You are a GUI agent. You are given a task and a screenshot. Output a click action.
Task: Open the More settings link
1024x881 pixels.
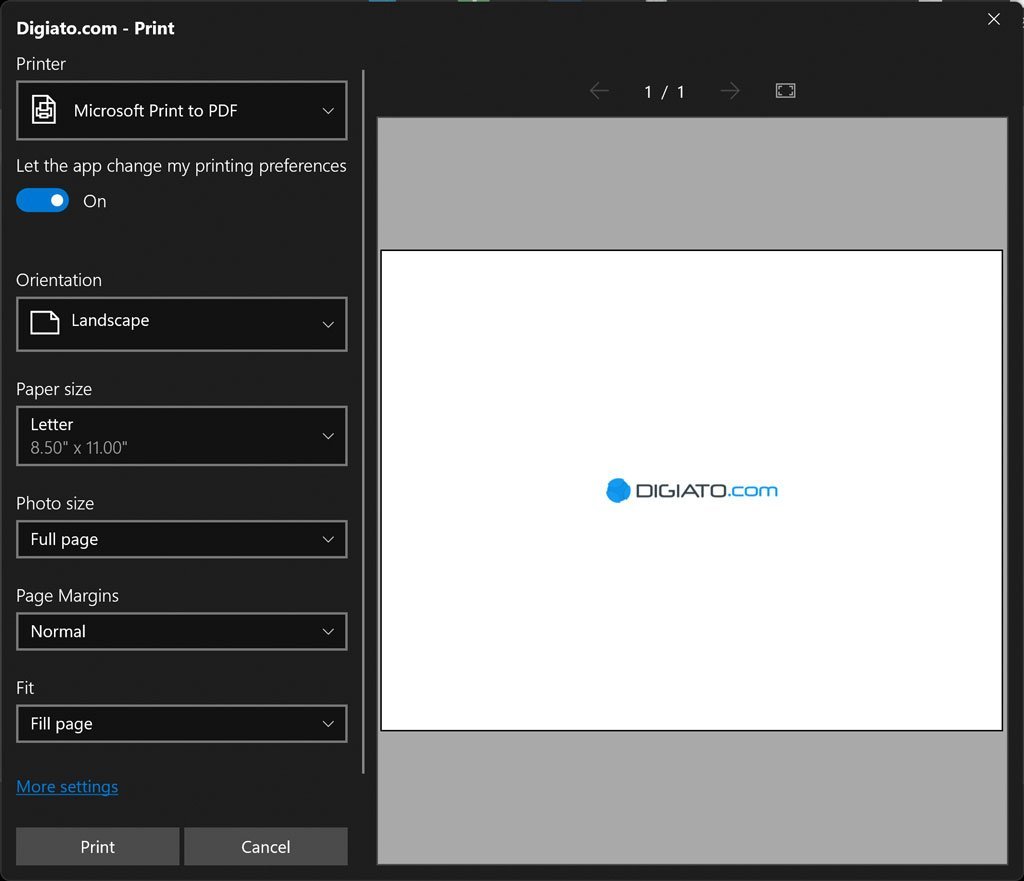point(67,786)
